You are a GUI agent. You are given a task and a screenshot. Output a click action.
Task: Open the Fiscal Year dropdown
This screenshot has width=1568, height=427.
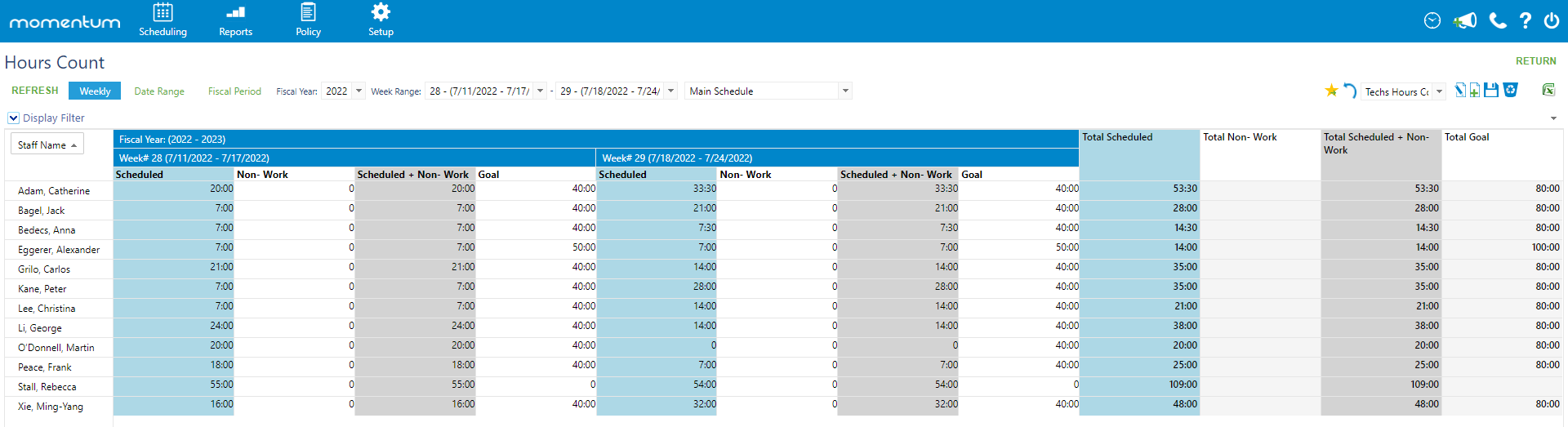(359, 91)
